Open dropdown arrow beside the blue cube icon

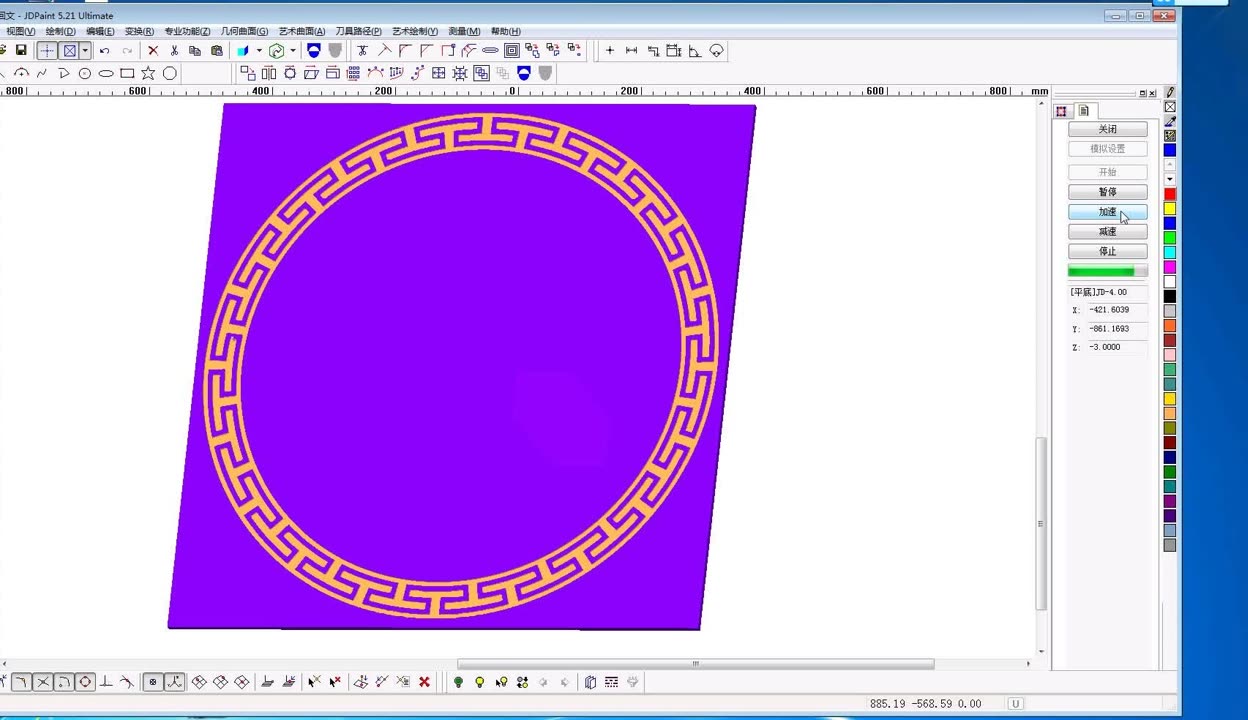pos(259,51)
